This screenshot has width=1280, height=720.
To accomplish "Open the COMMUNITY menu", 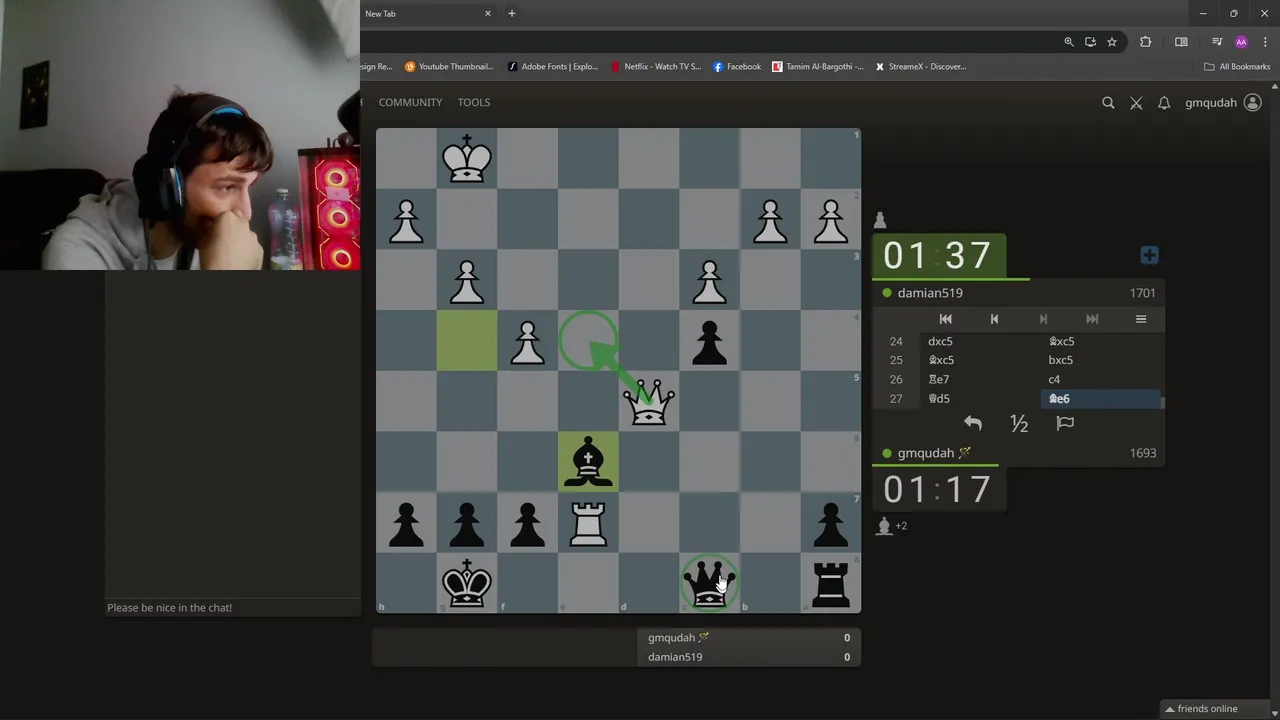I will [x=410, y=102].
